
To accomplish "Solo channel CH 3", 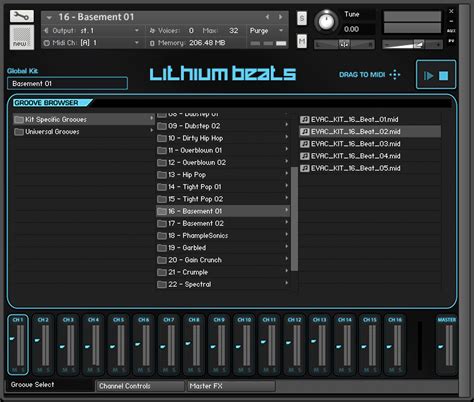I will point(73,370).
